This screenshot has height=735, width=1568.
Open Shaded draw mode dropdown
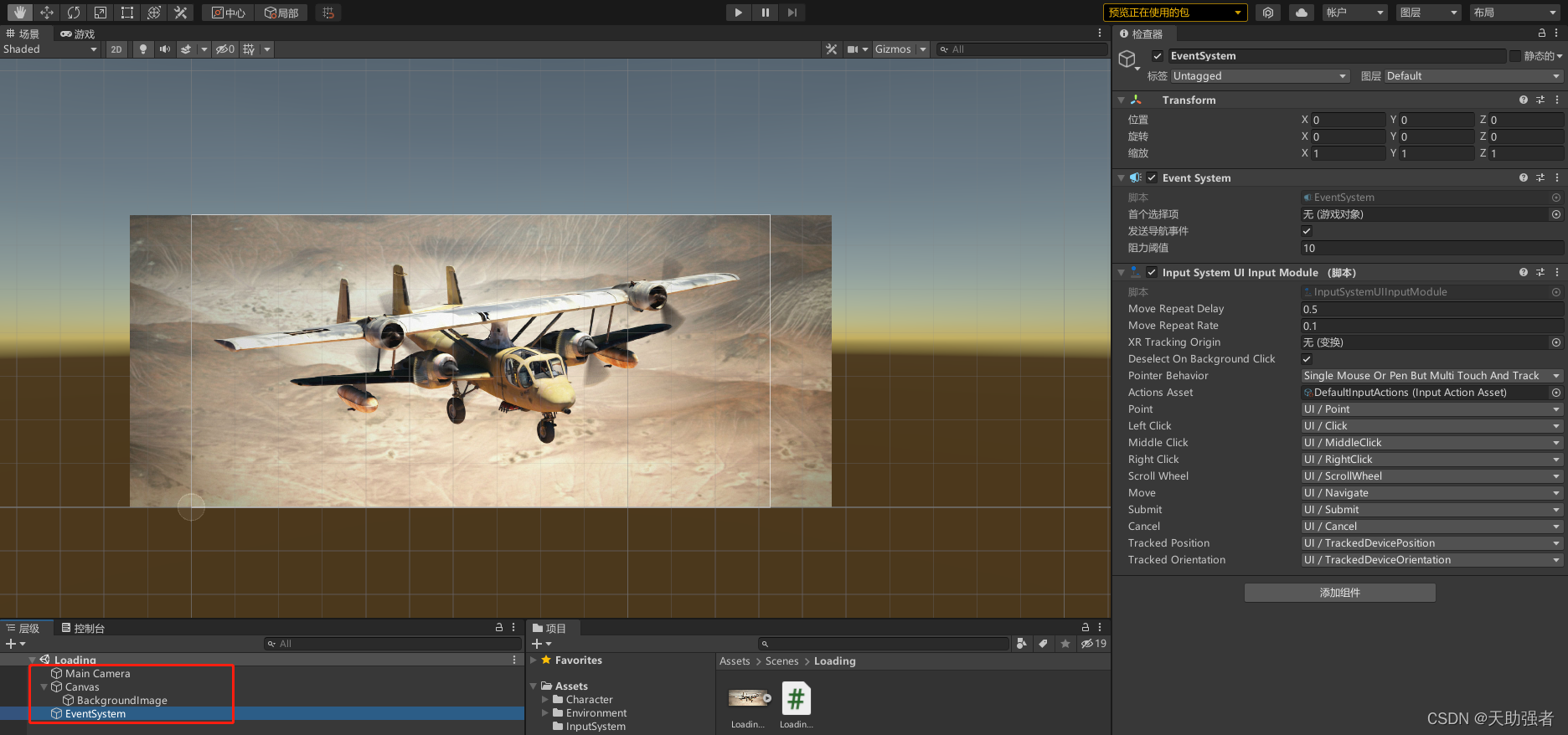pos(50,49)
